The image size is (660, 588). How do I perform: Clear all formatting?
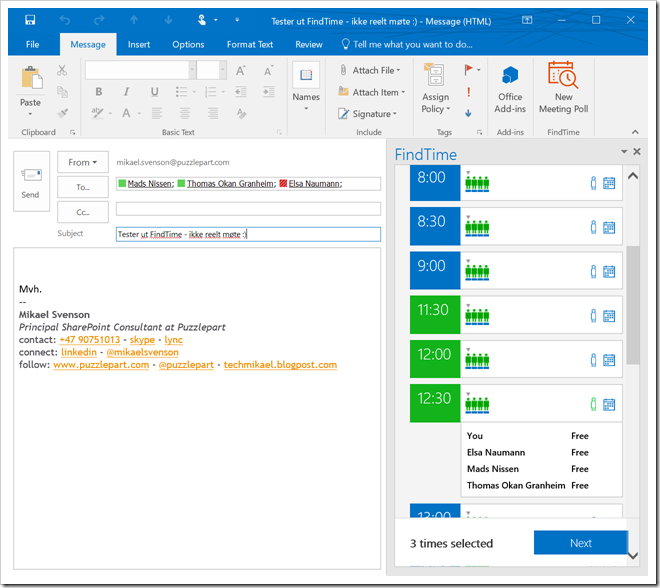coord(241,113)
